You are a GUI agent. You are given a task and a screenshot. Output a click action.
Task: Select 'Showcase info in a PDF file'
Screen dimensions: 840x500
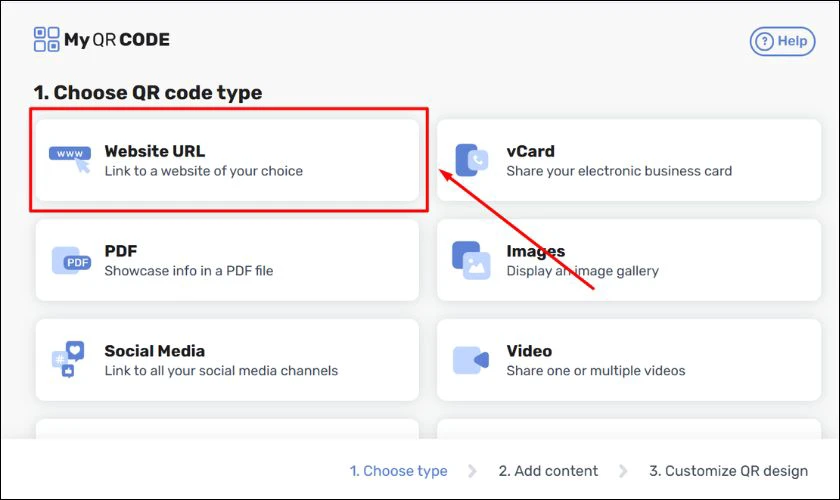[x=189, y=271]
